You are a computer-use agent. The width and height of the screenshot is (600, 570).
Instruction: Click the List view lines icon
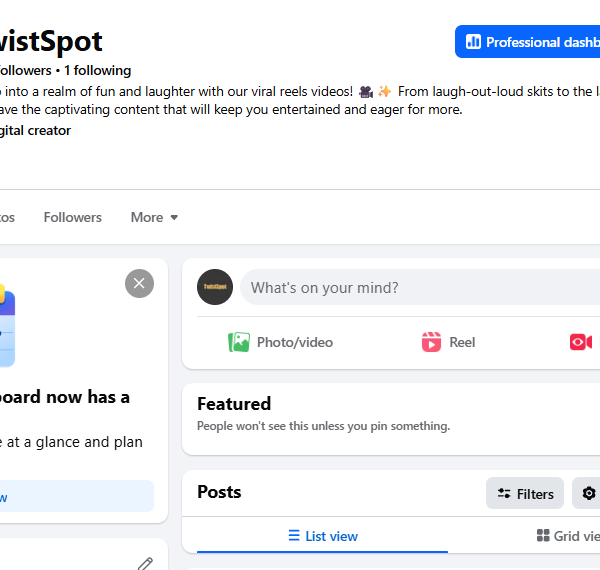click(294, 536)
